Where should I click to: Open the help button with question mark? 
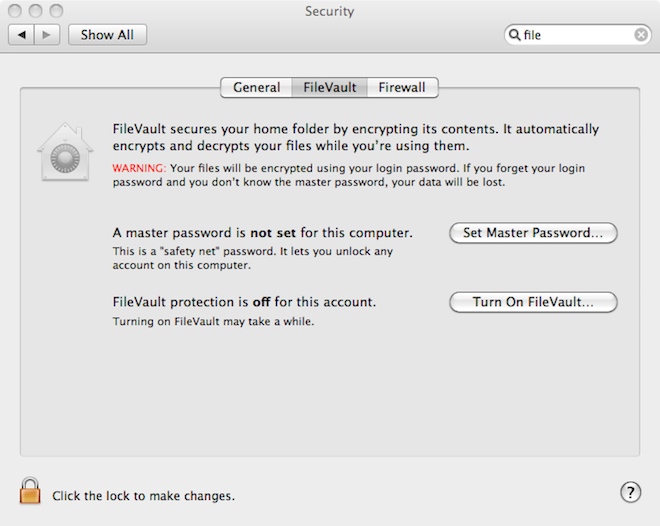(x=630, y=492)
